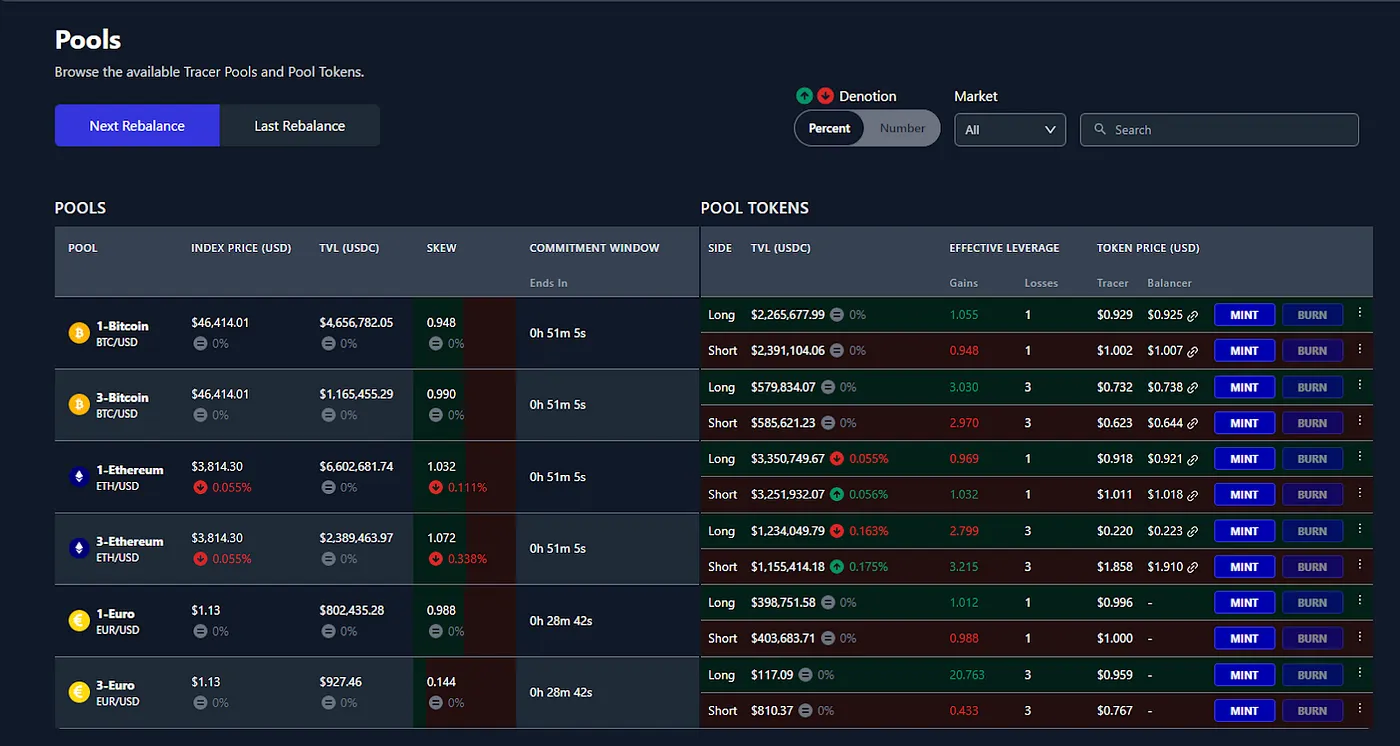This screenshot has width=1400, height=746.
Task: Switch Denotion toggle to Number
Action: point(902,128)
